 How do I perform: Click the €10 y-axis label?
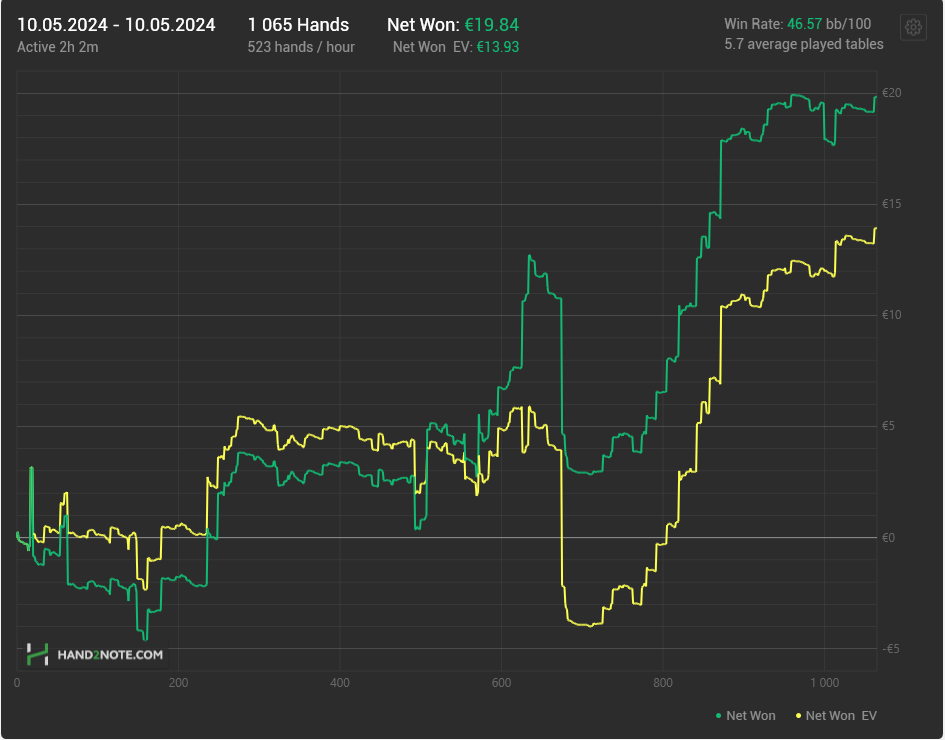point(892,315)
